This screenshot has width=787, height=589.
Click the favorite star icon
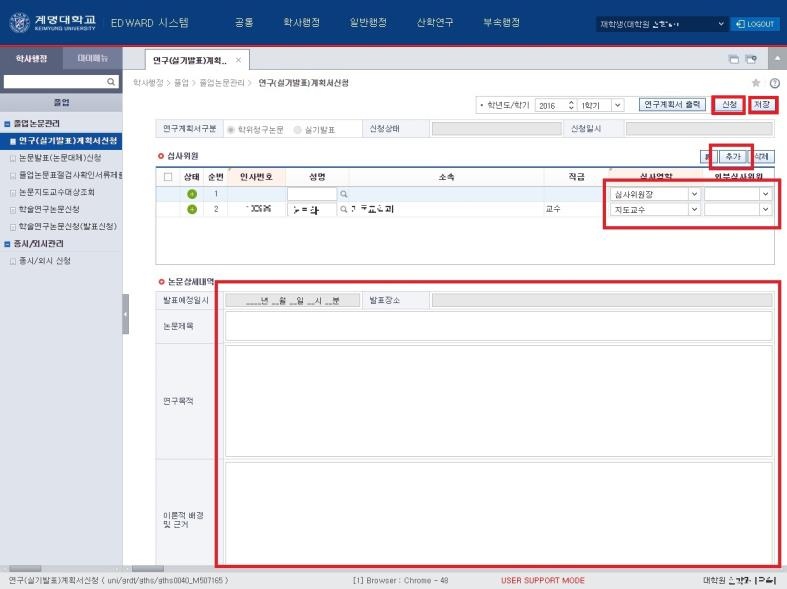click(756, 82)
